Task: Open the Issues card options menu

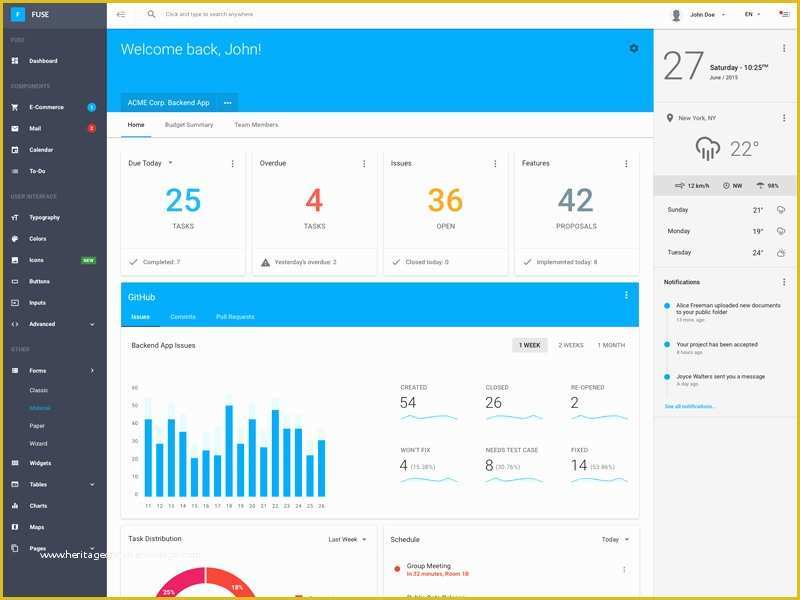Action: coord(495,163)
